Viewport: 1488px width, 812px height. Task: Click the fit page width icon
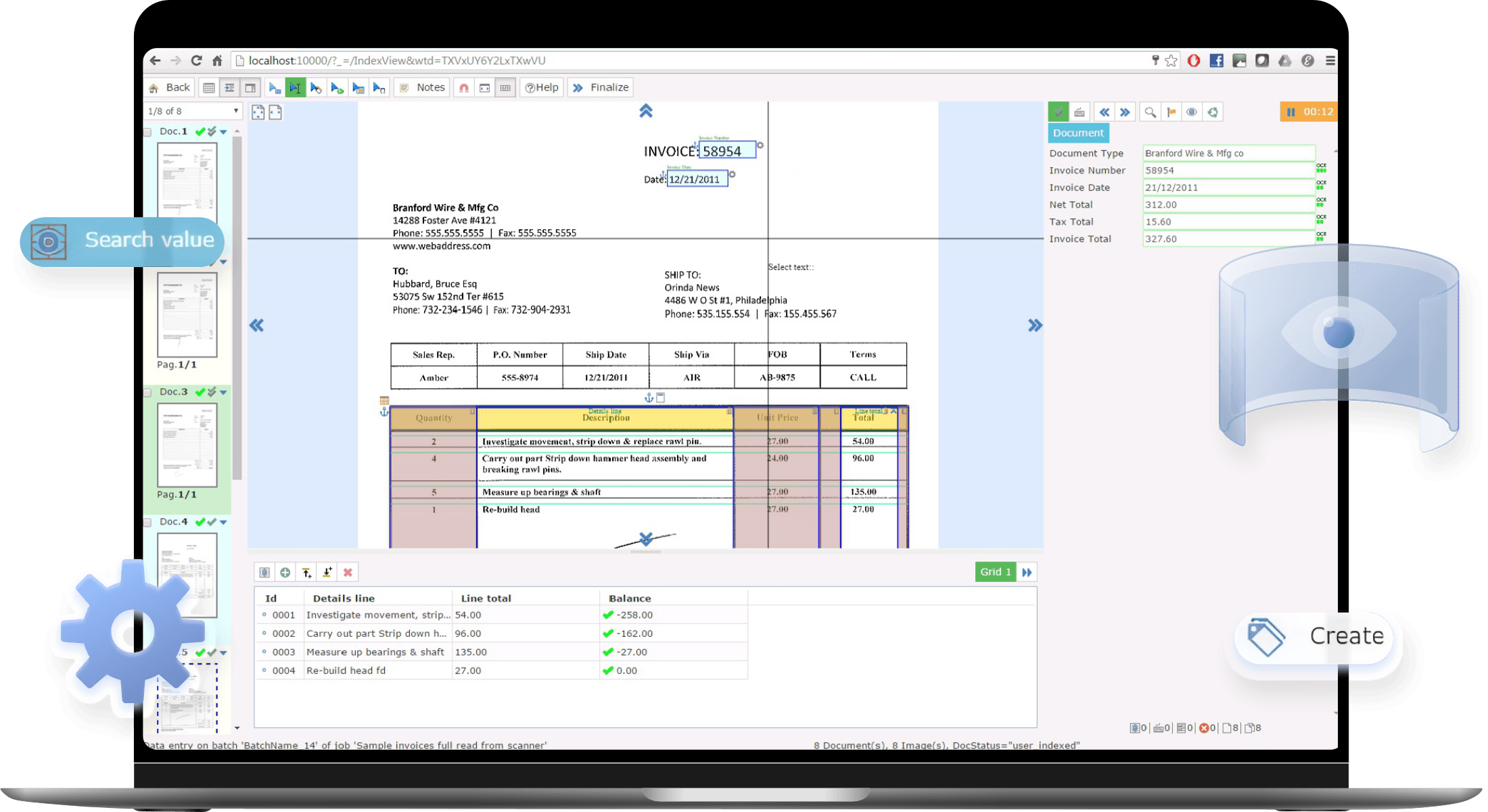click(275, 112)
